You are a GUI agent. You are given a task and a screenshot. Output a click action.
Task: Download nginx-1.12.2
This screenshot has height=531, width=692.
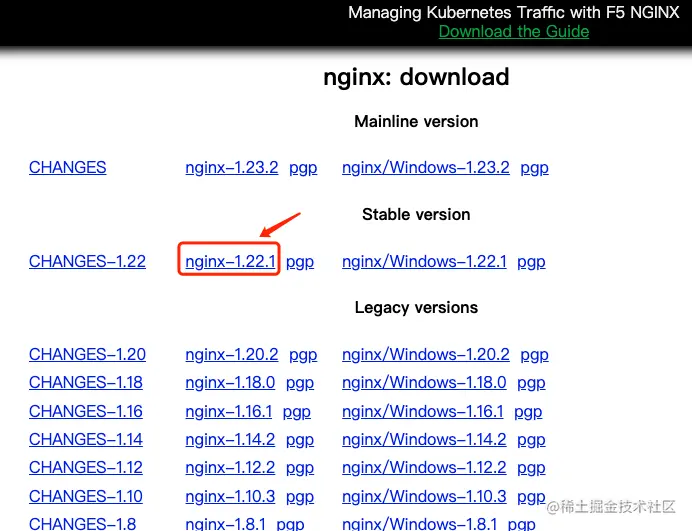pos(230,467)
